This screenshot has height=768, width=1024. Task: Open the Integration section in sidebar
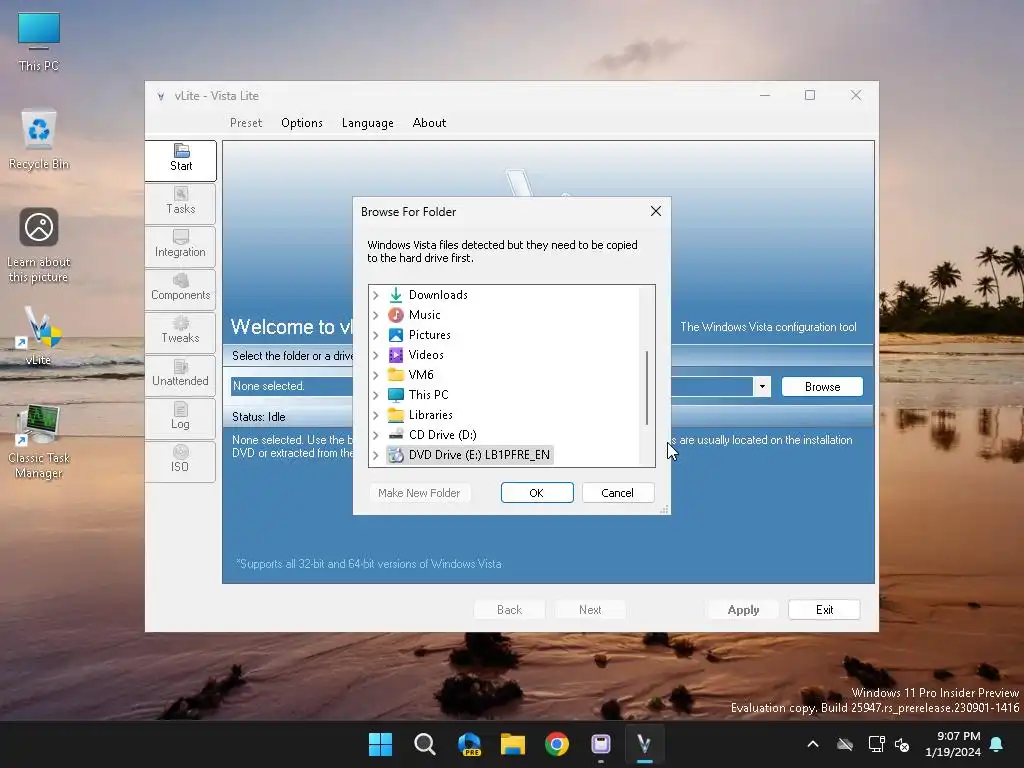pyautogui.click(x=181, y=246)
